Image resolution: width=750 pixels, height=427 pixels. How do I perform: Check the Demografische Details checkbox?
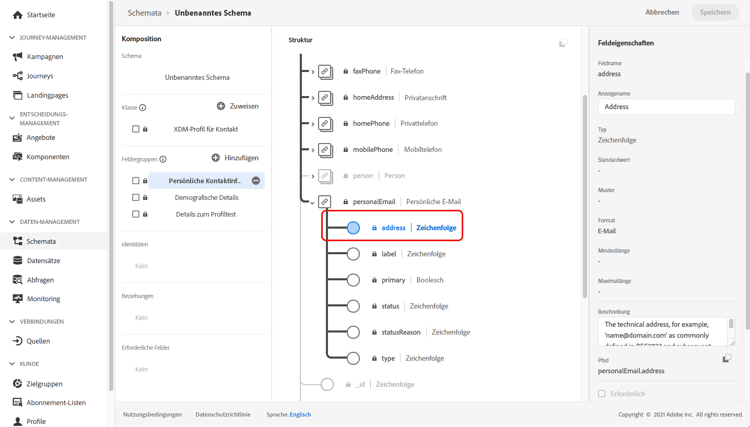(136, 198)
